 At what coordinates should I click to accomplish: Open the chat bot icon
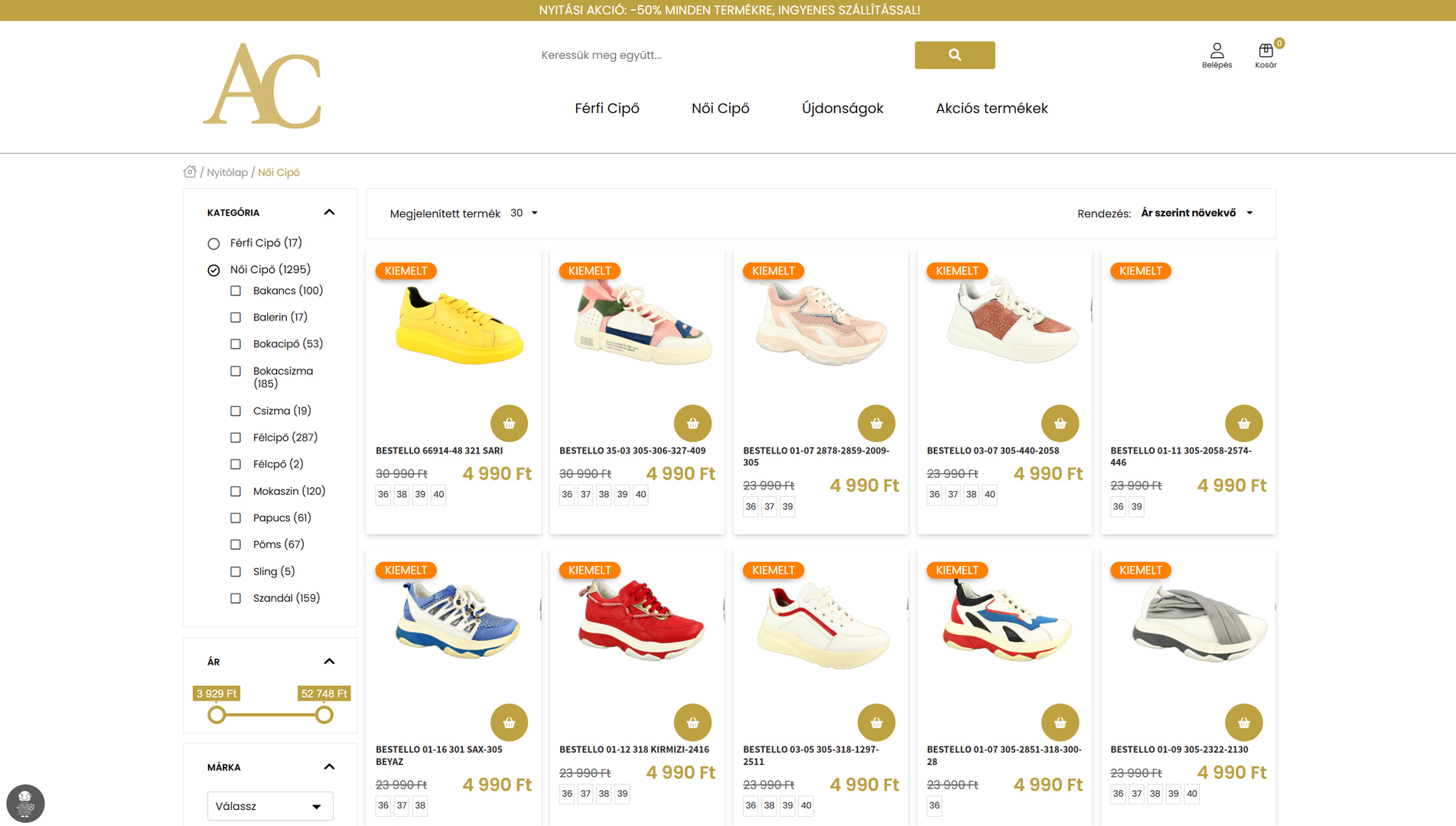[x=25, y=803]
